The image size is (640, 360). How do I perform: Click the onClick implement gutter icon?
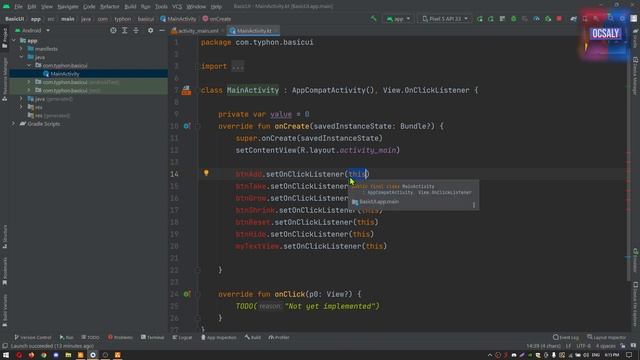(187, 294)
